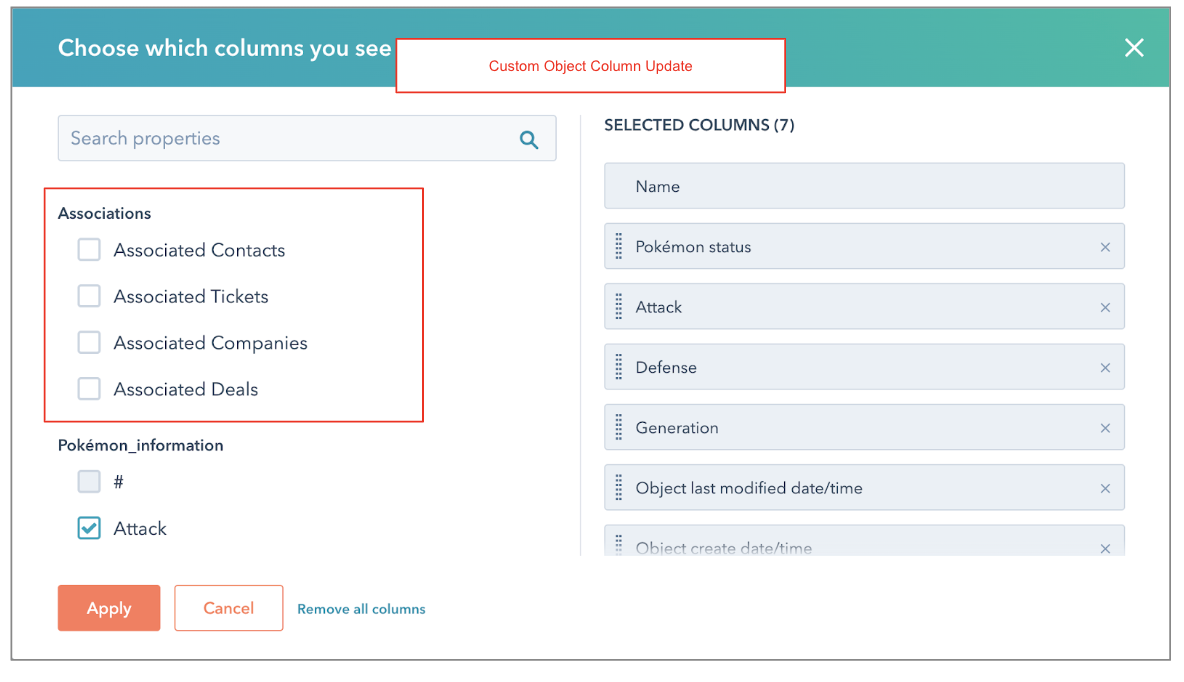Click the Apply button
Viewport: 1184px width, 682px height.
[x=109, y=608]
